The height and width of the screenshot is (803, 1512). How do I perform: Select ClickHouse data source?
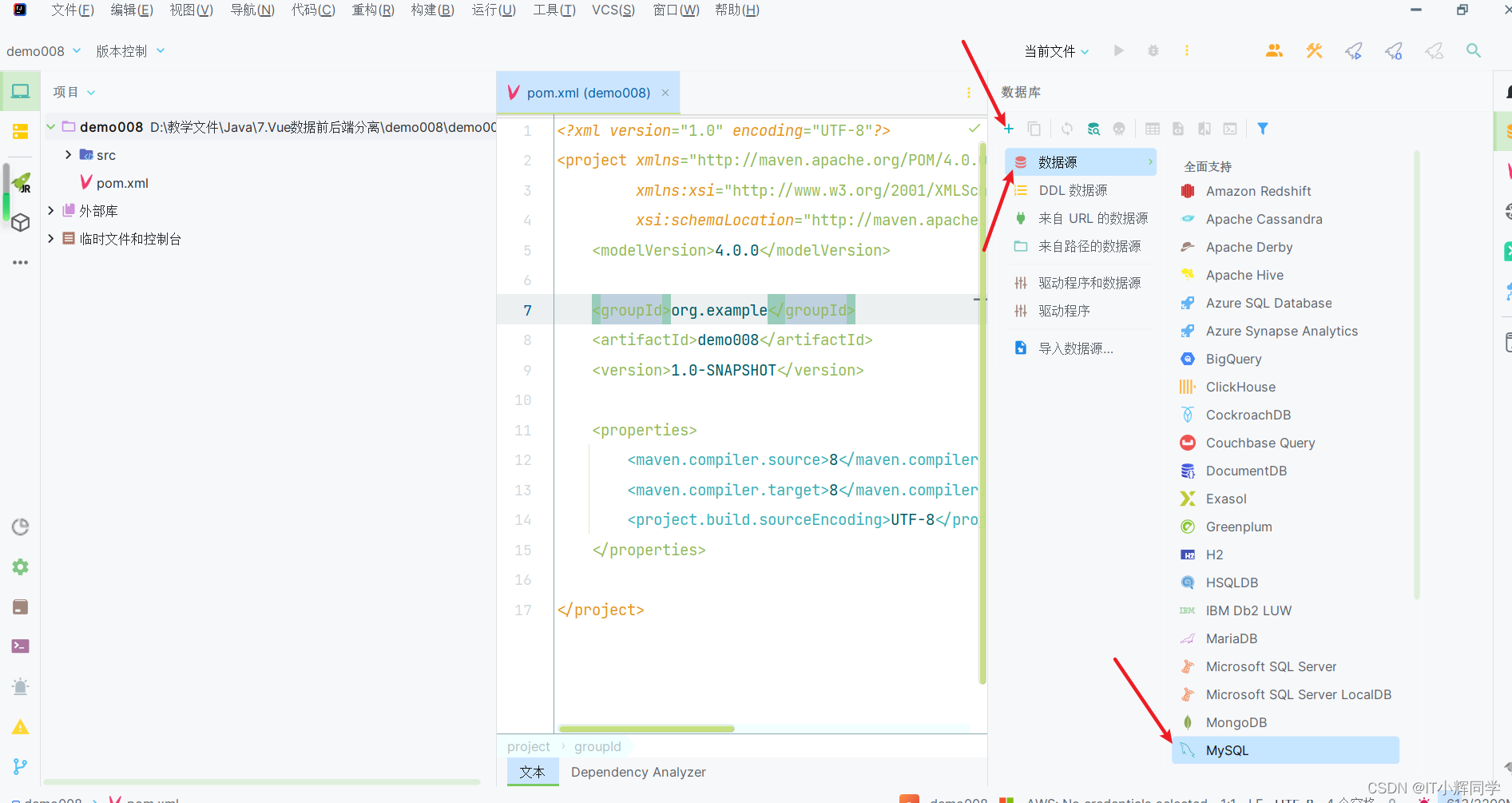pos(1285,387)
